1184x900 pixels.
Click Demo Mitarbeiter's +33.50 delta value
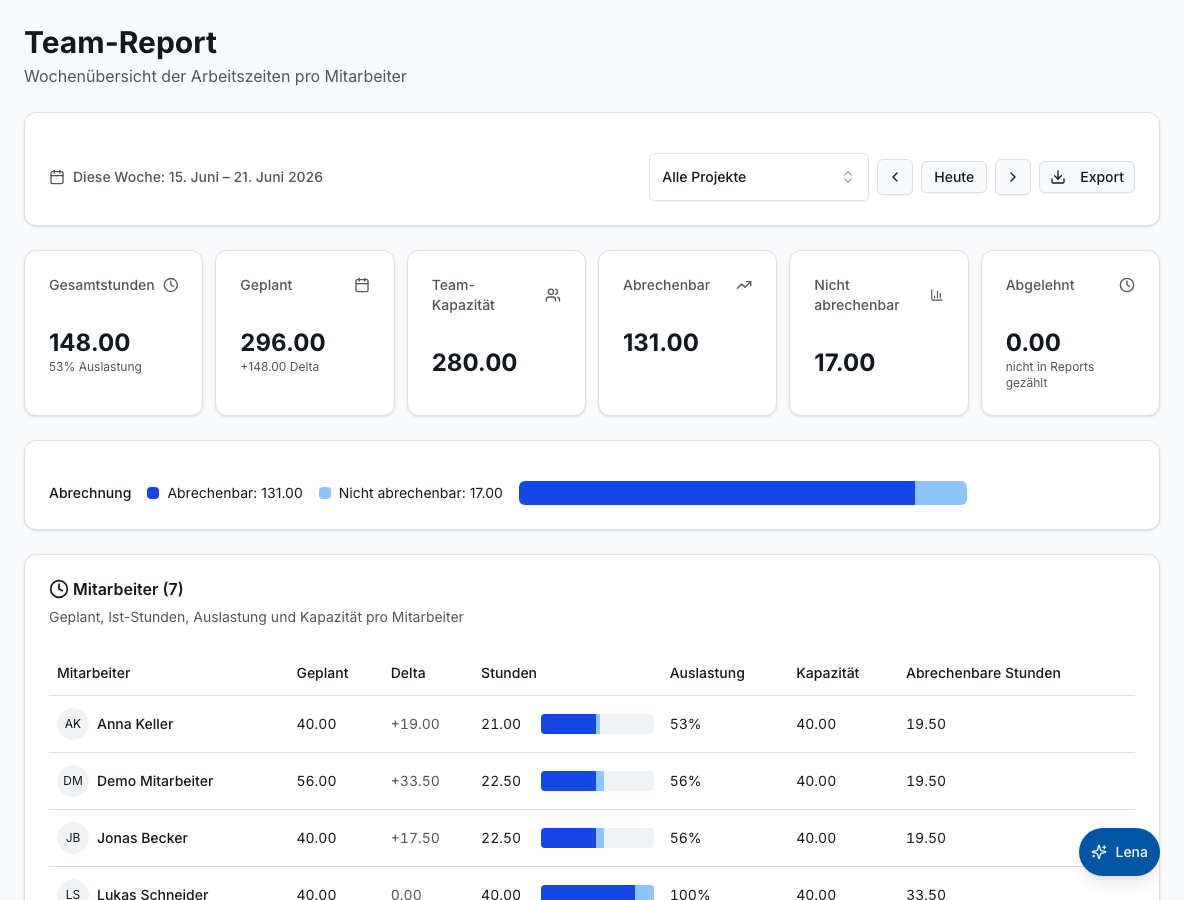(x=415, y=781)
